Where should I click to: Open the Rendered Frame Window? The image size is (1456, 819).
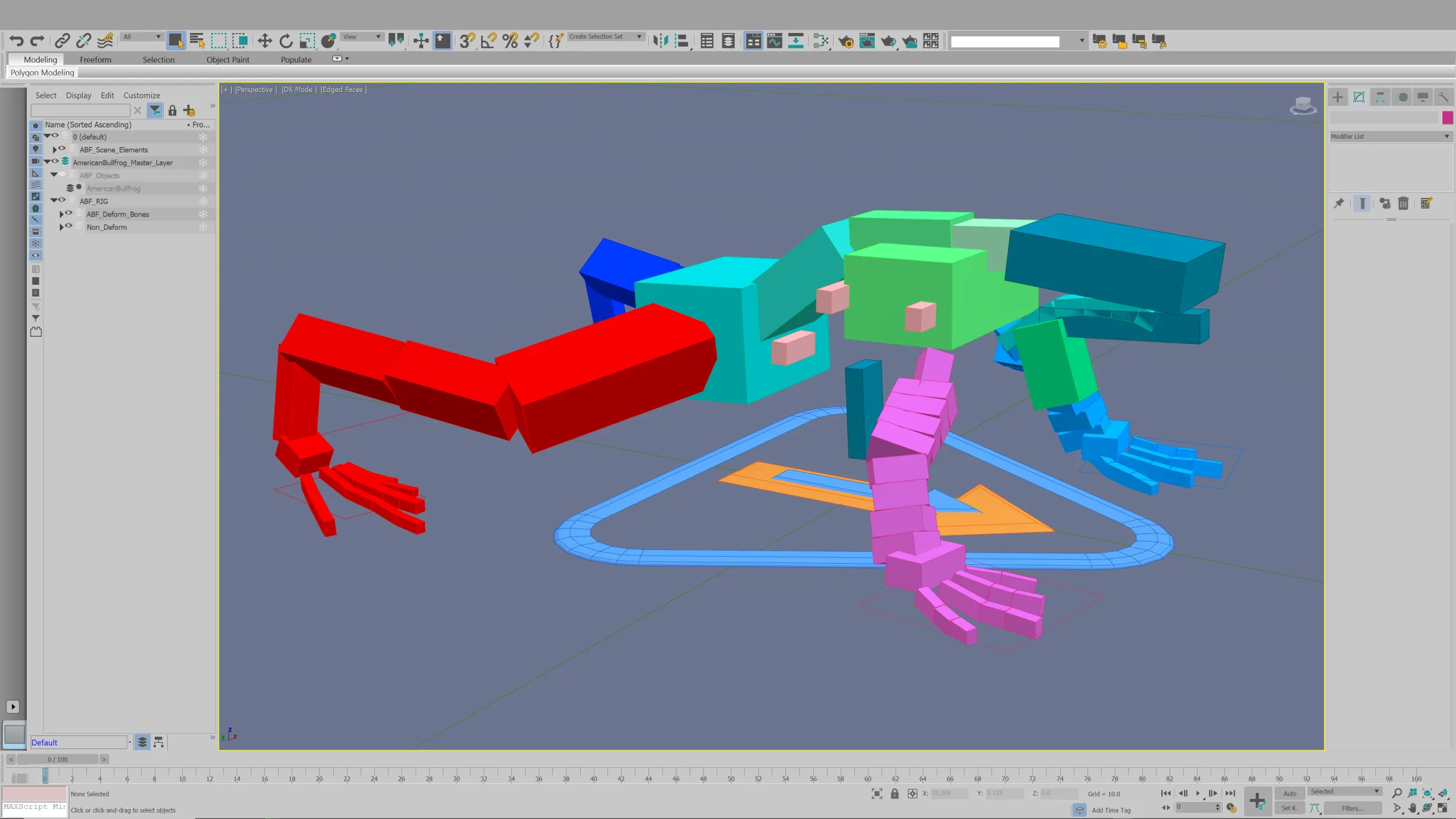click(867, 40)
